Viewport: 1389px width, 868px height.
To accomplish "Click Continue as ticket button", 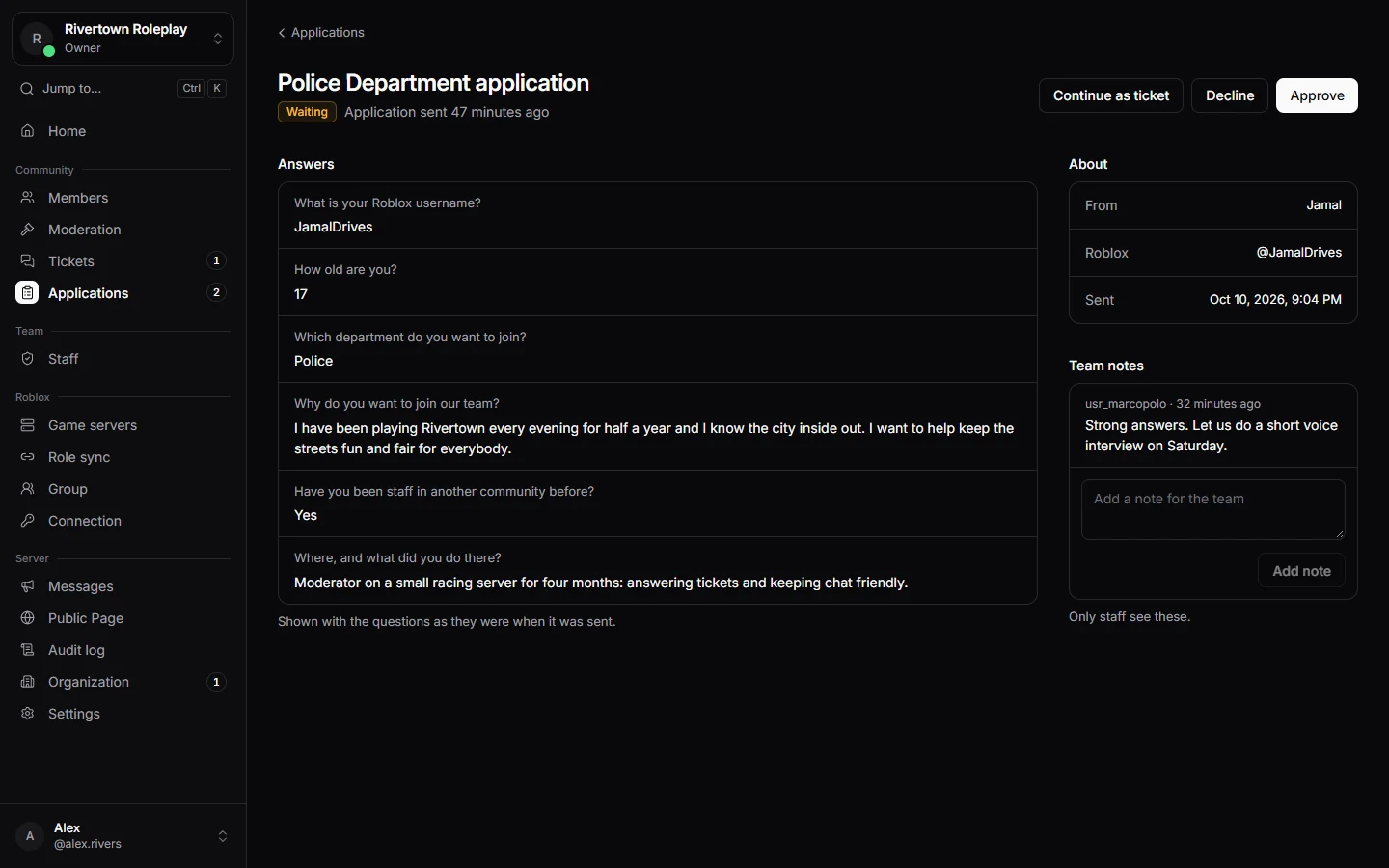I will pyautogui.click(x=1111, y=95).
